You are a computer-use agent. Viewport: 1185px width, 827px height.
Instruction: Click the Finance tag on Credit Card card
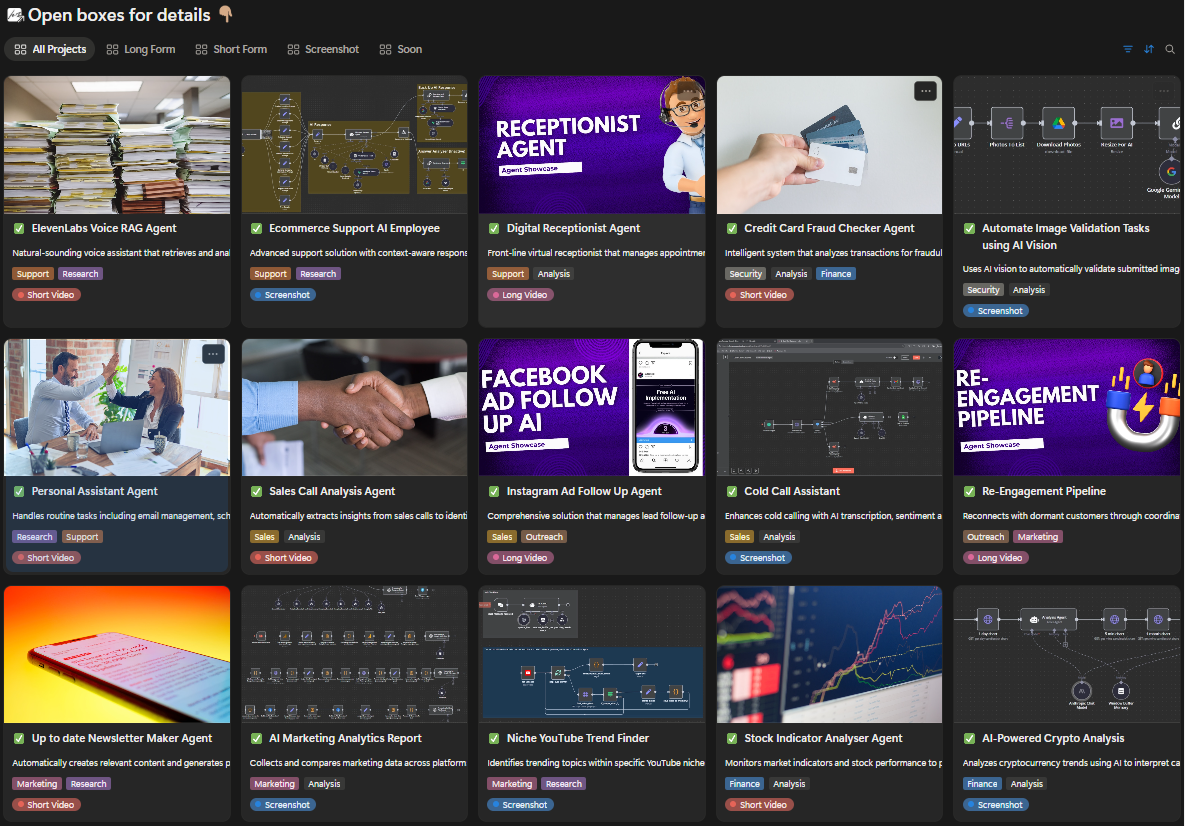tap(836, 274)
